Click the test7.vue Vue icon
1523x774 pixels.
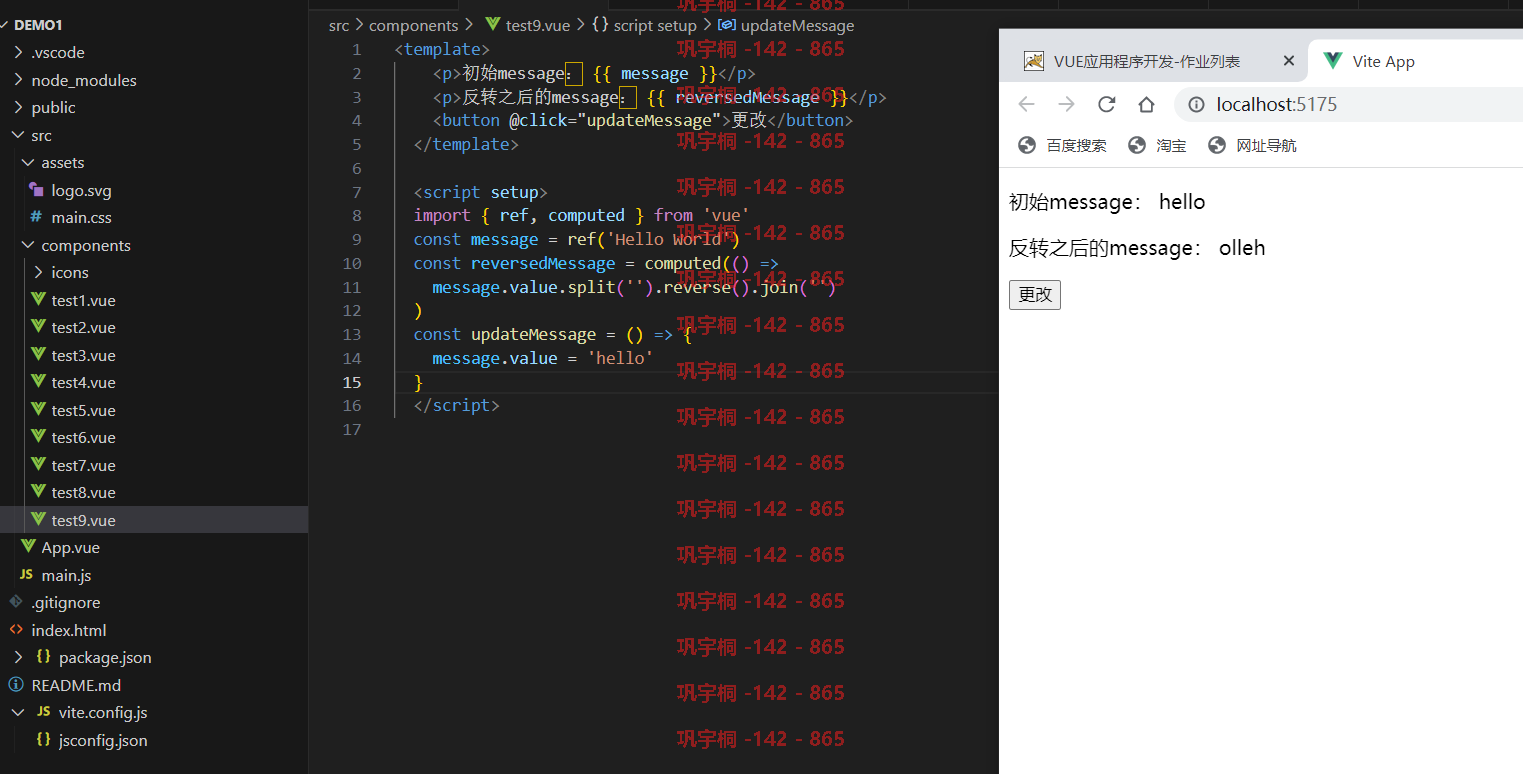coord(38,465)
